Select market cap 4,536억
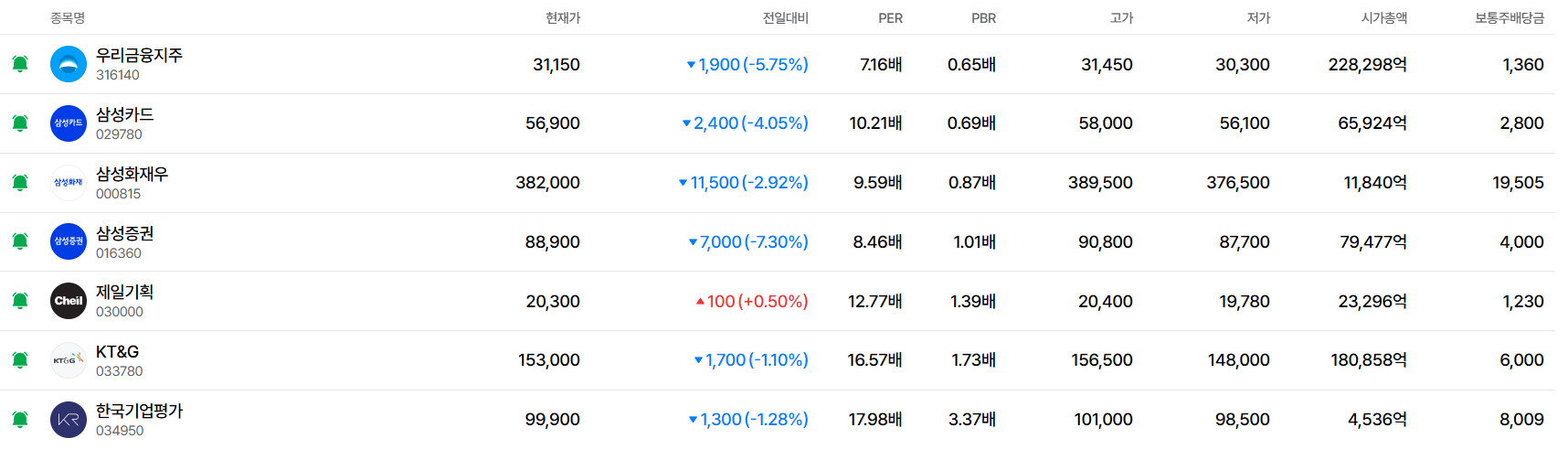The image size is (1568, 449). coord(1378,420)
